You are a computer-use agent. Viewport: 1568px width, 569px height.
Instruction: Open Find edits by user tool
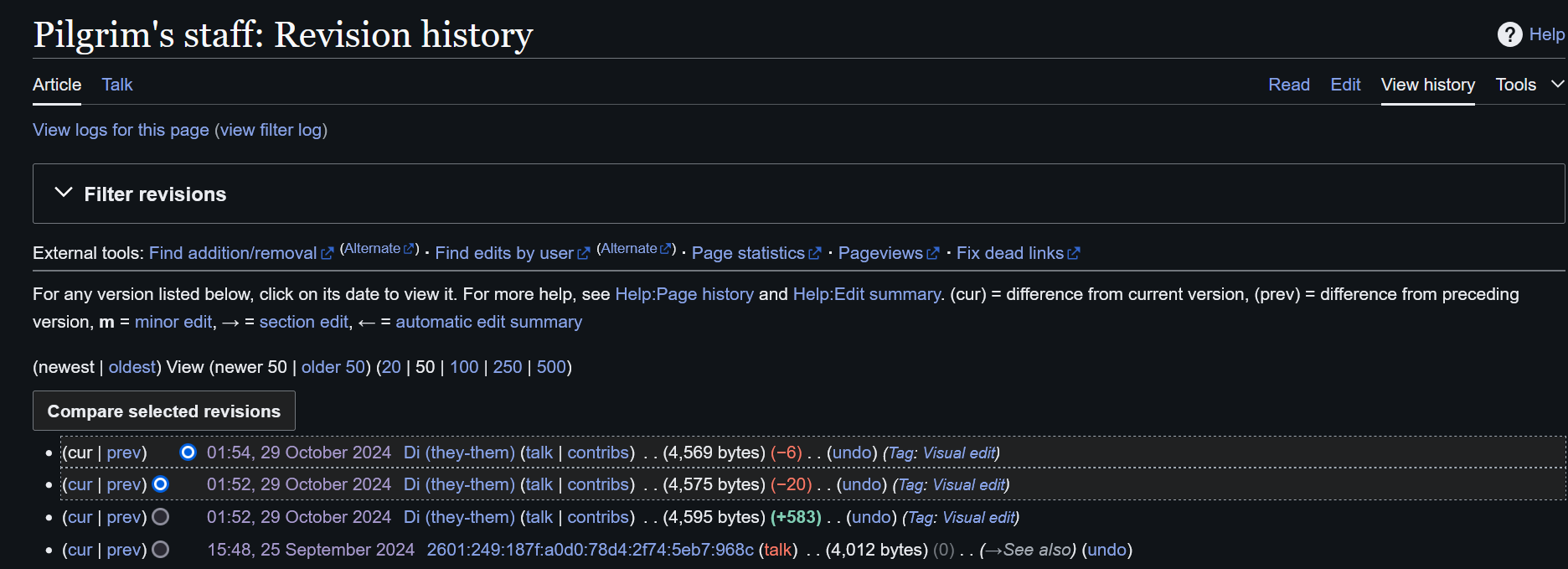pyautogui.click(x=512, y=253)
